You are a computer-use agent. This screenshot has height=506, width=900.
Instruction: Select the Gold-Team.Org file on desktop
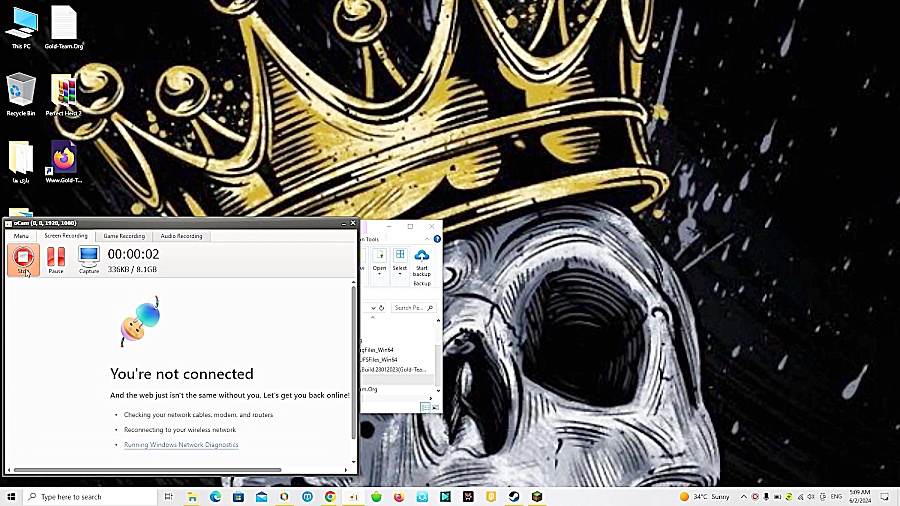[64, 28]
